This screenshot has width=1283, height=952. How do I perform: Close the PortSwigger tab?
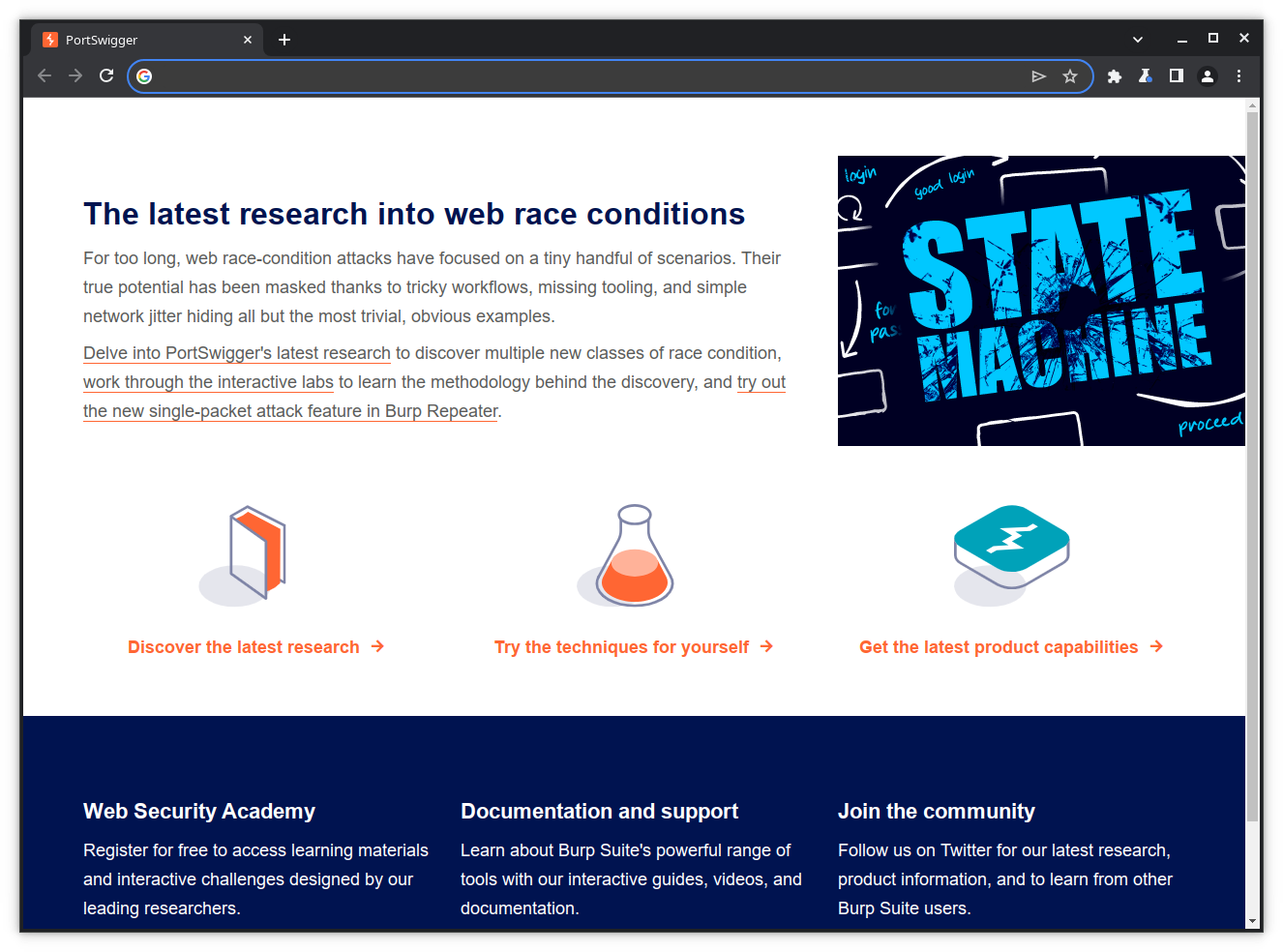(248, 40)
